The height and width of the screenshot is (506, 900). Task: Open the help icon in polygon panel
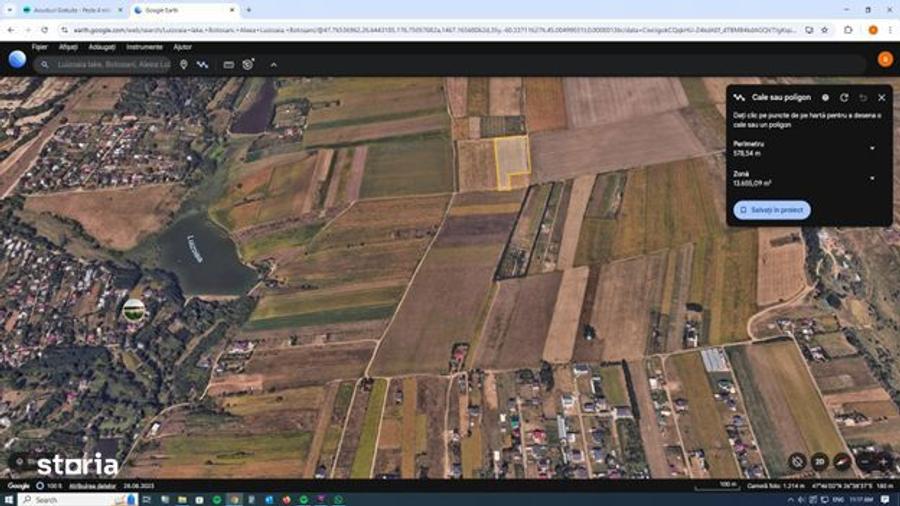(x=825, y=98)
